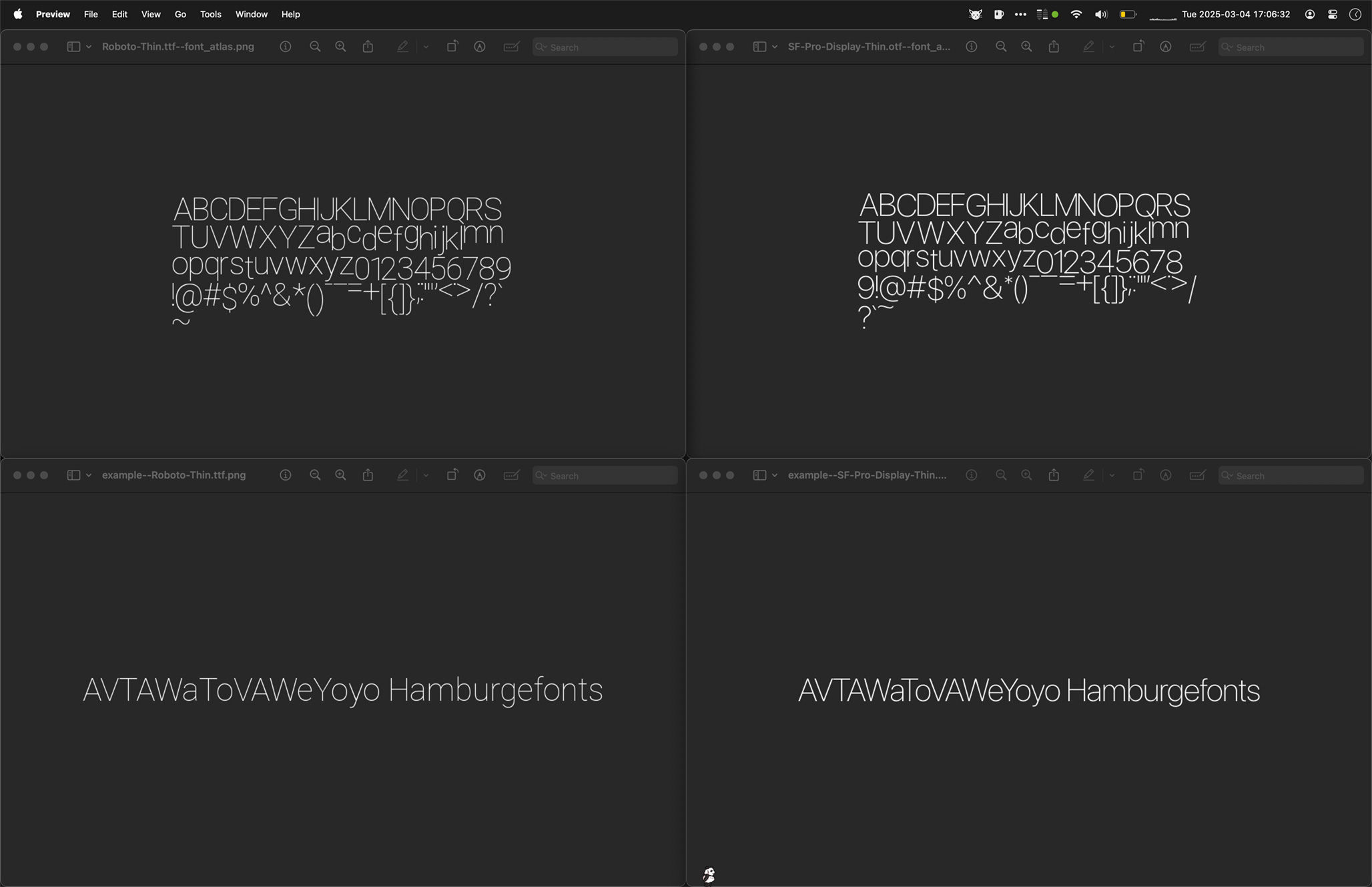Select the Markup pencil in the SF-Pro window
This screenshot has width=1372, height=887.
[x=1088, y=47]
